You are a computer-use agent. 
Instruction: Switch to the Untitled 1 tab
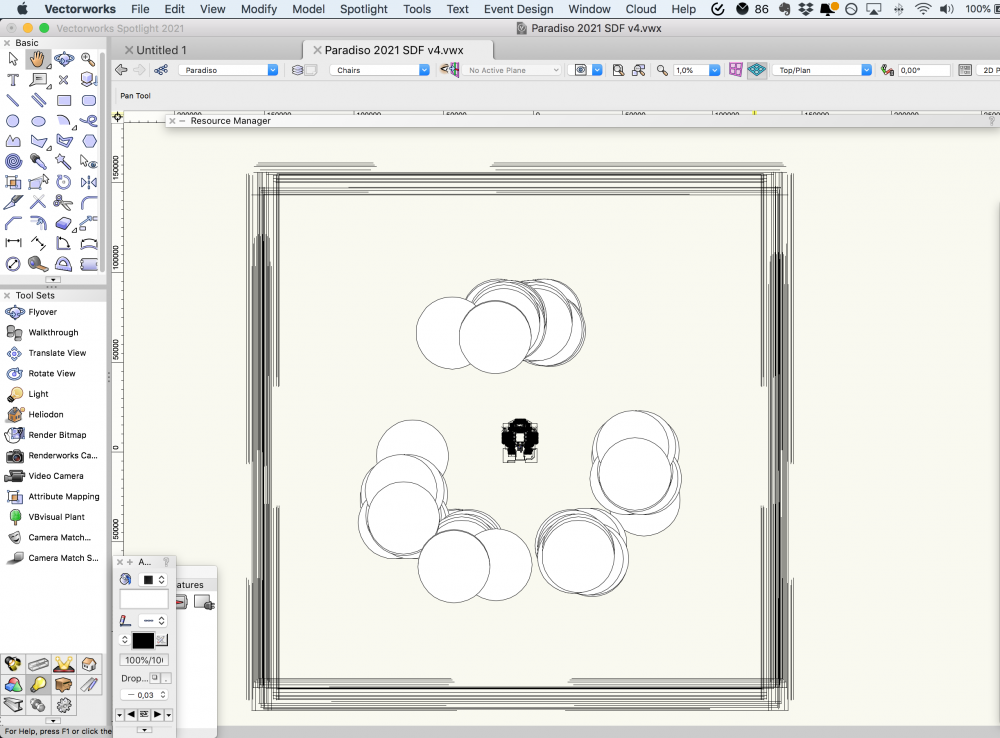coord(162,50)
